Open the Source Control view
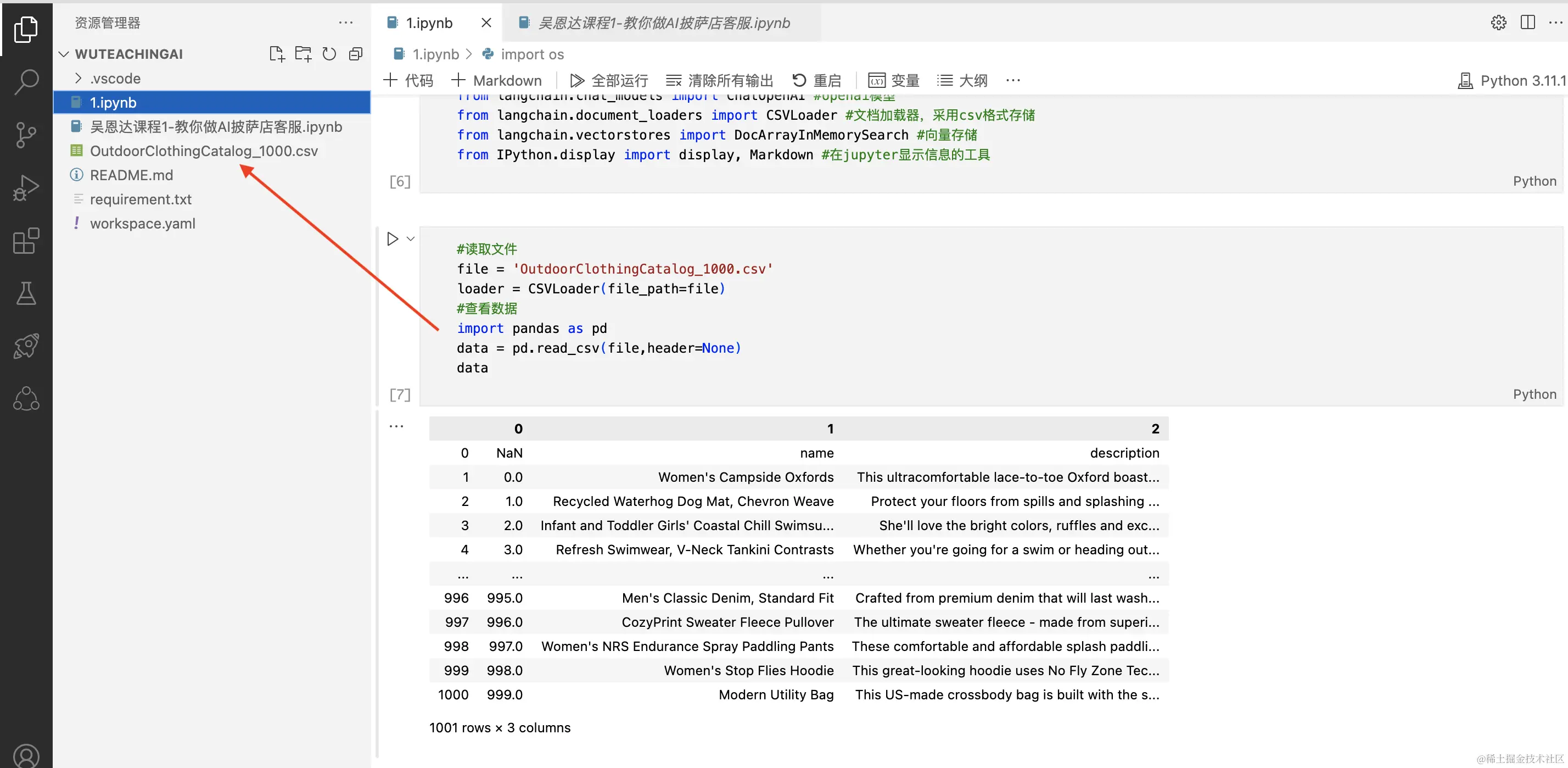Viewport: 1568px width, 768px height. (x=26, y=135)
